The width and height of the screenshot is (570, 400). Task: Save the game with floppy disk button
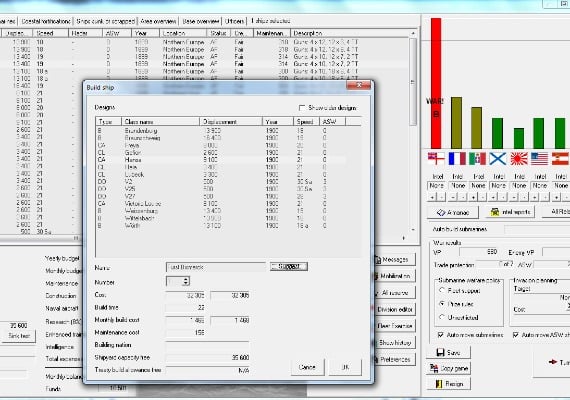449,352
